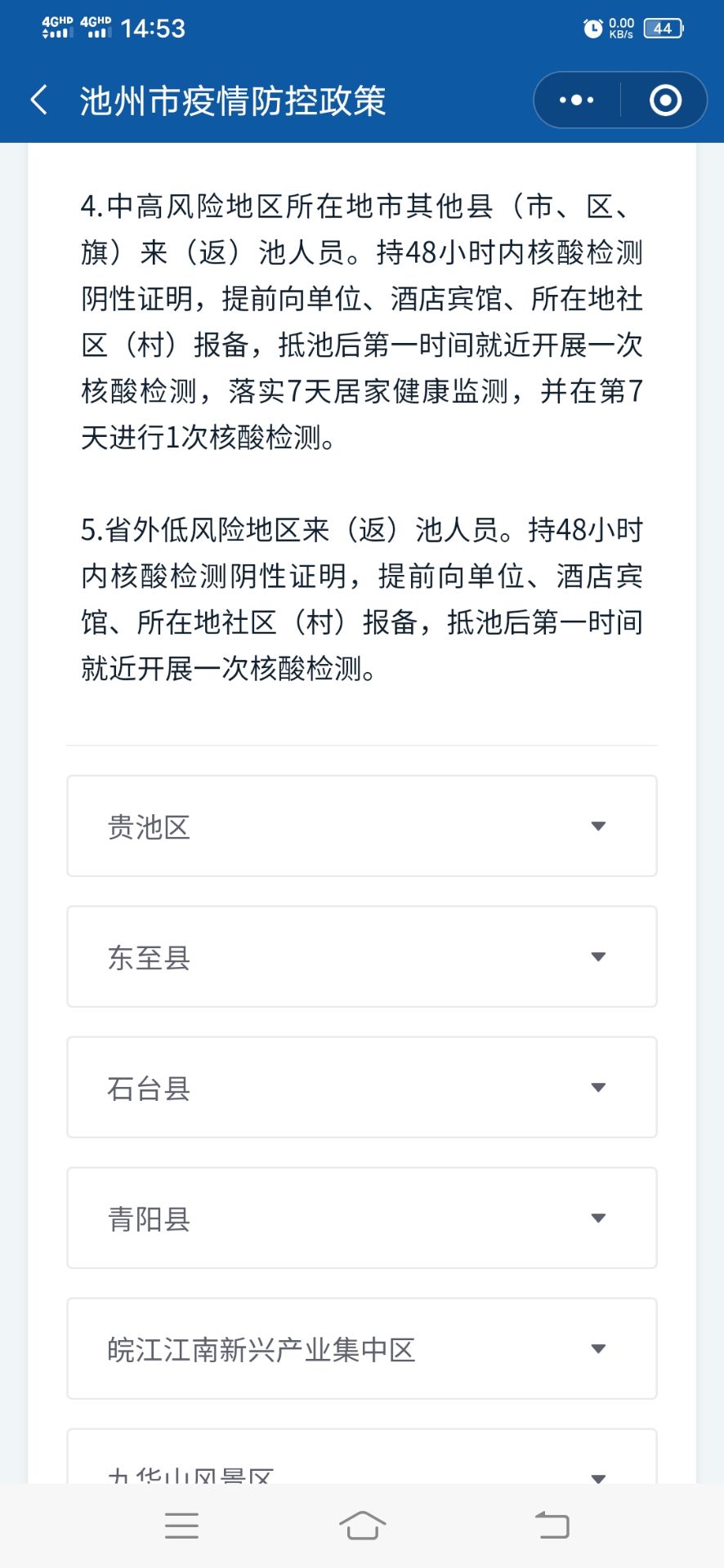The height and width of the screenshot is (1568, 724).
Task: Tap policy paragraph 4 about 中高风险地区
Action: coord(362,322)
